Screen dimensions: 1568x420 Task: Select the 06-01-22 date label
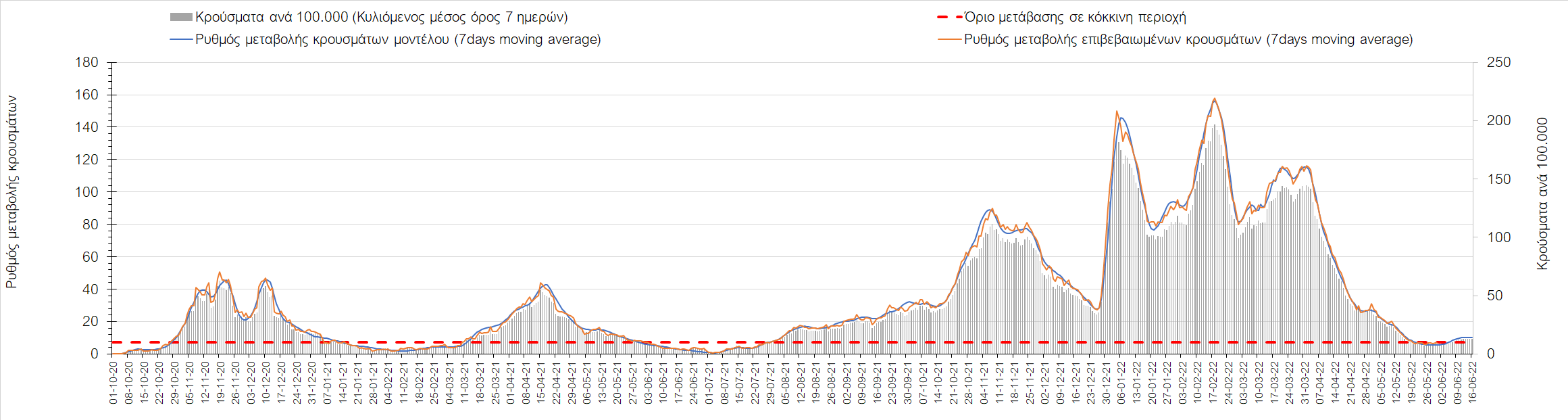tap(1121, 382)
